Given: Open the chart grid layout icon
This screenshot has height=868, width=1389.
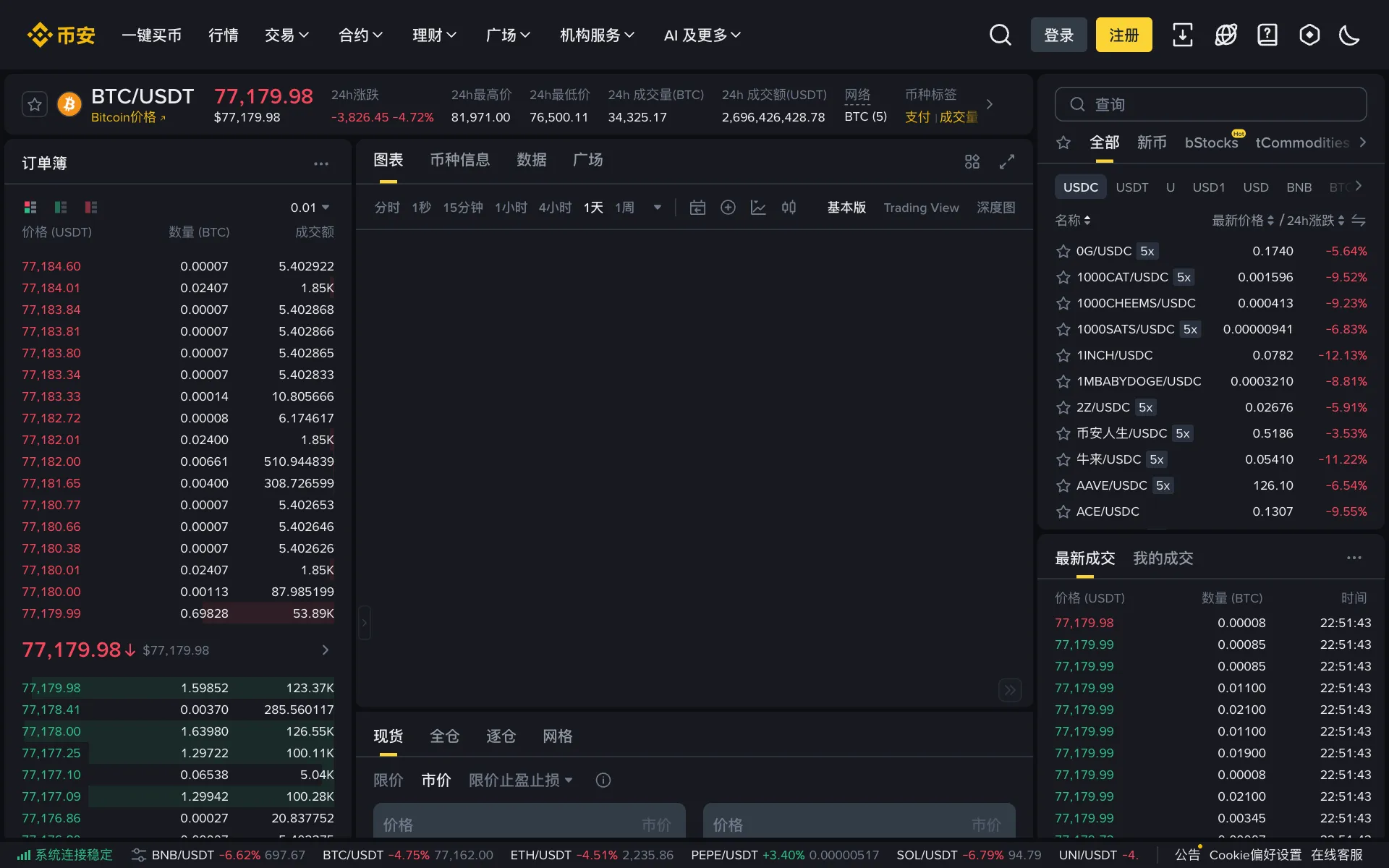Looking at the screenshot, I should (x=972, y=161).
